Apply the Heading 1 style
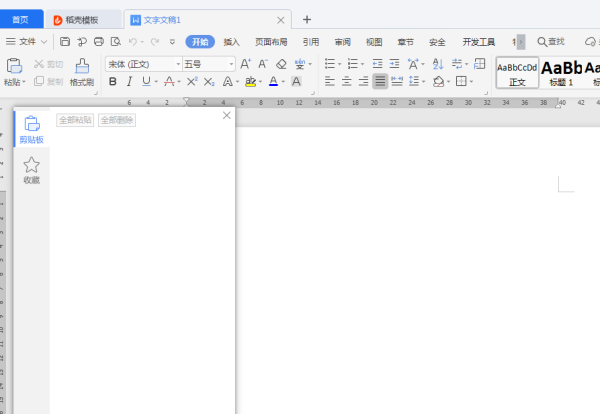 coord(561,73)
